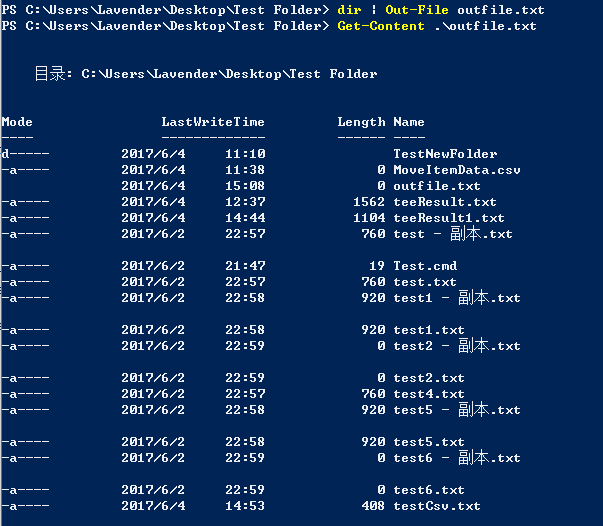
Task: Select the test4.txt file name
Action: 429,394
